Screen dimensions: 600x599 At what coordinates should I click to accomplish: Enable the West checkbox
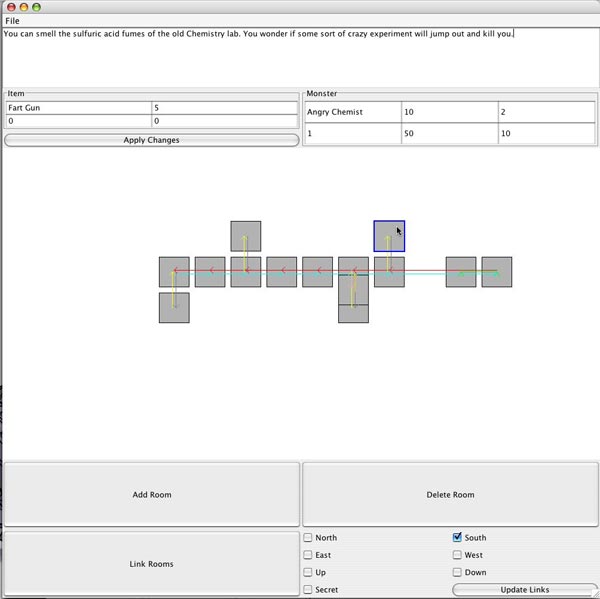tap(457, 555)
